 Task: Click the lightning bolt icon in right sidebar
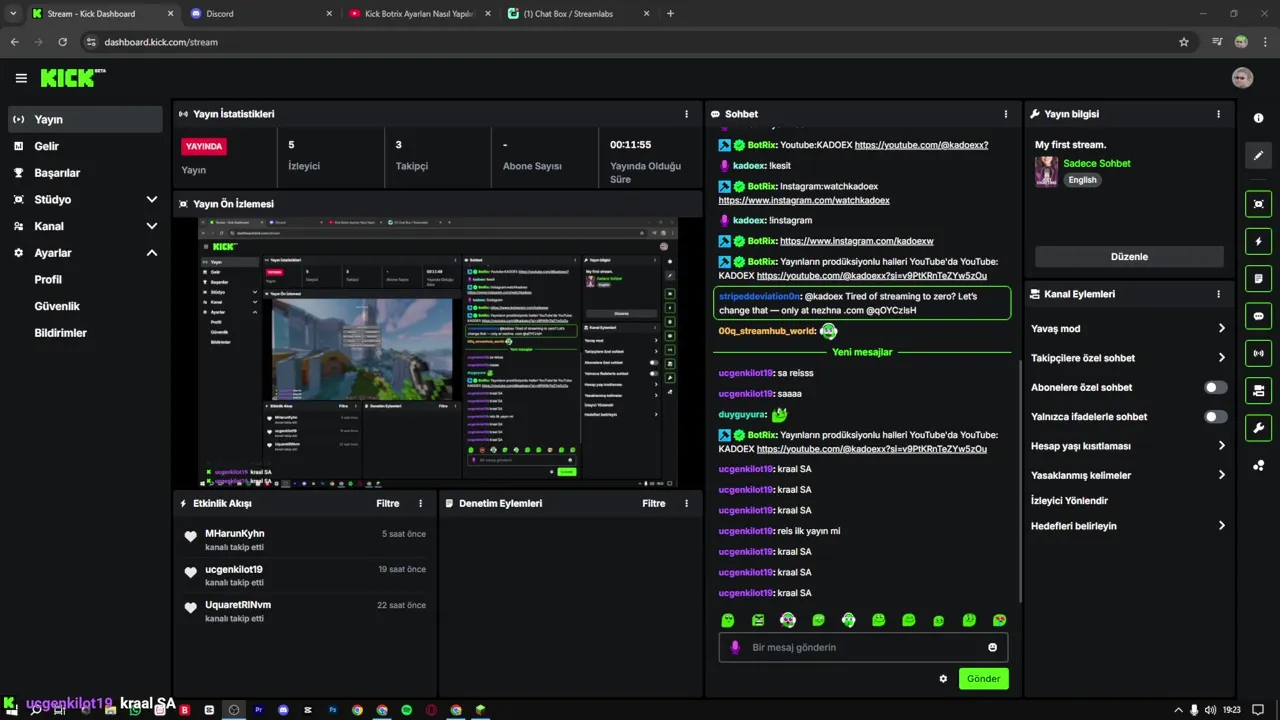click(x=1258, y=241)
